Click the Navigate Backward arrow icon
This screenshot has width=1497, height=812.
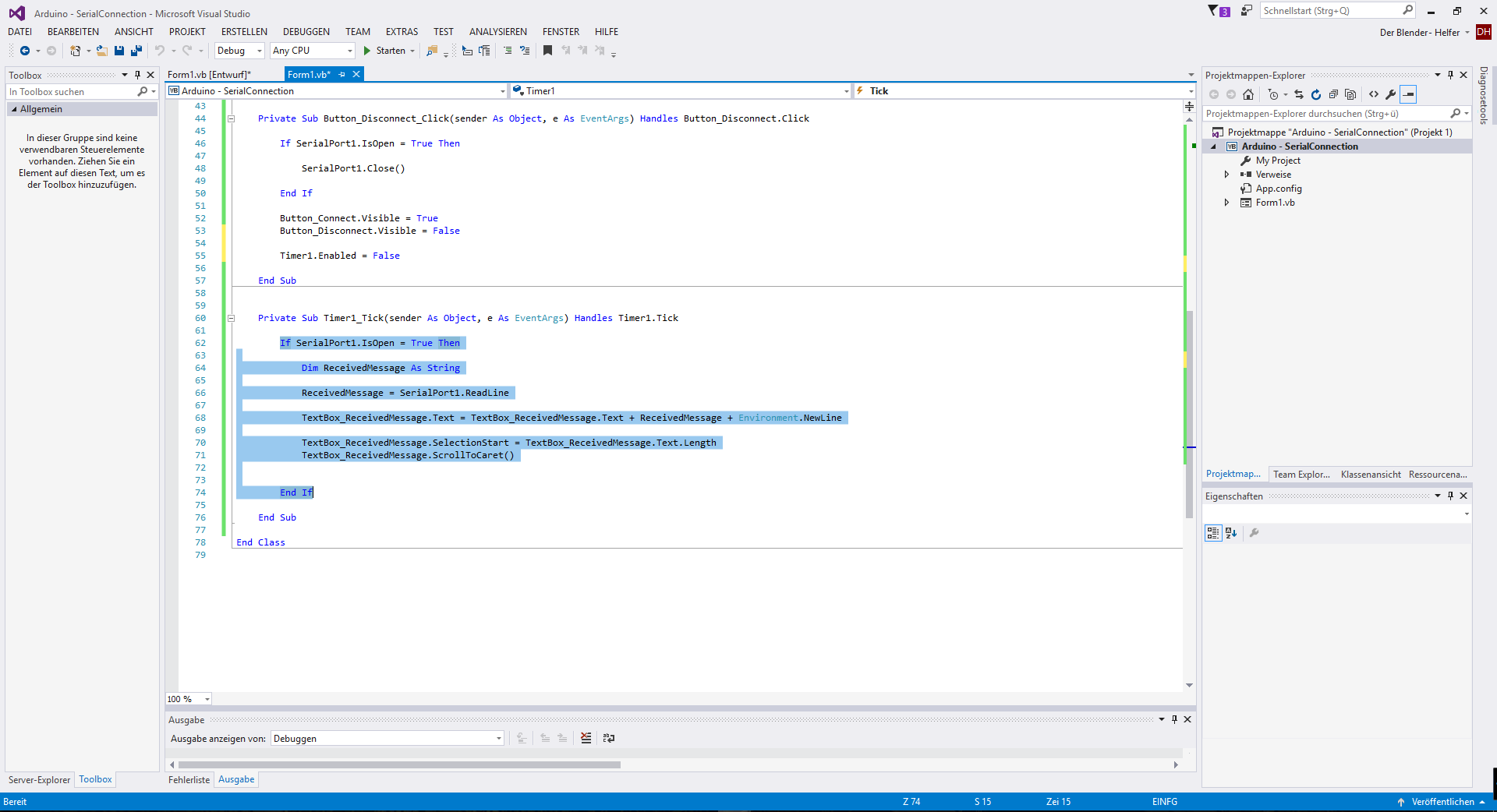(25, 50)
